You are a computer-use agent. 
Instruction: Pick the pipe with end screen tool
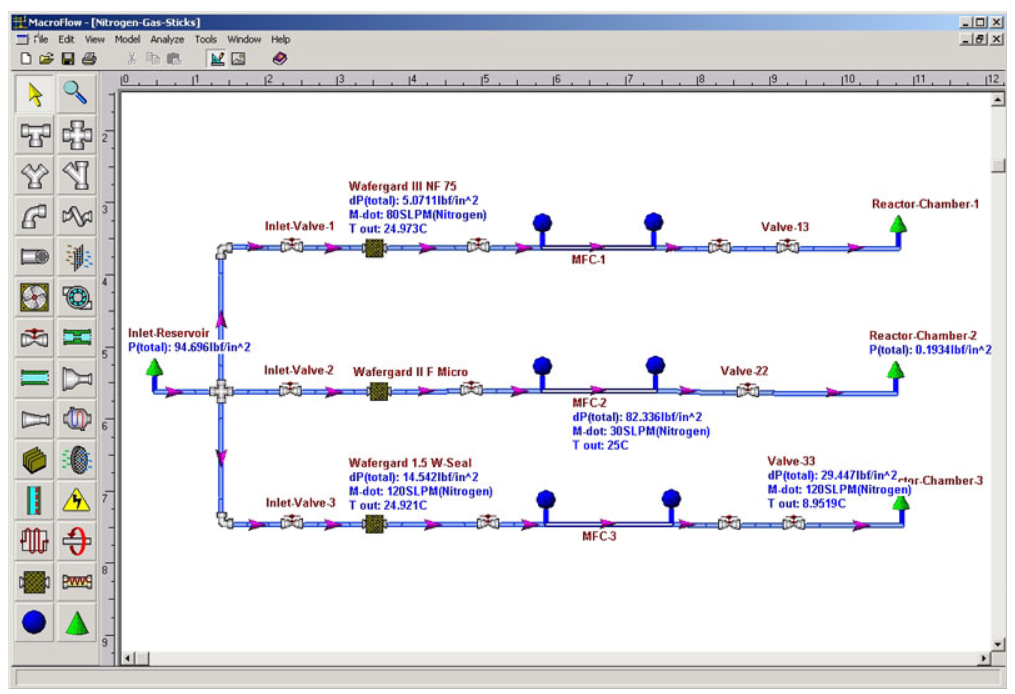tap(35, 257)
